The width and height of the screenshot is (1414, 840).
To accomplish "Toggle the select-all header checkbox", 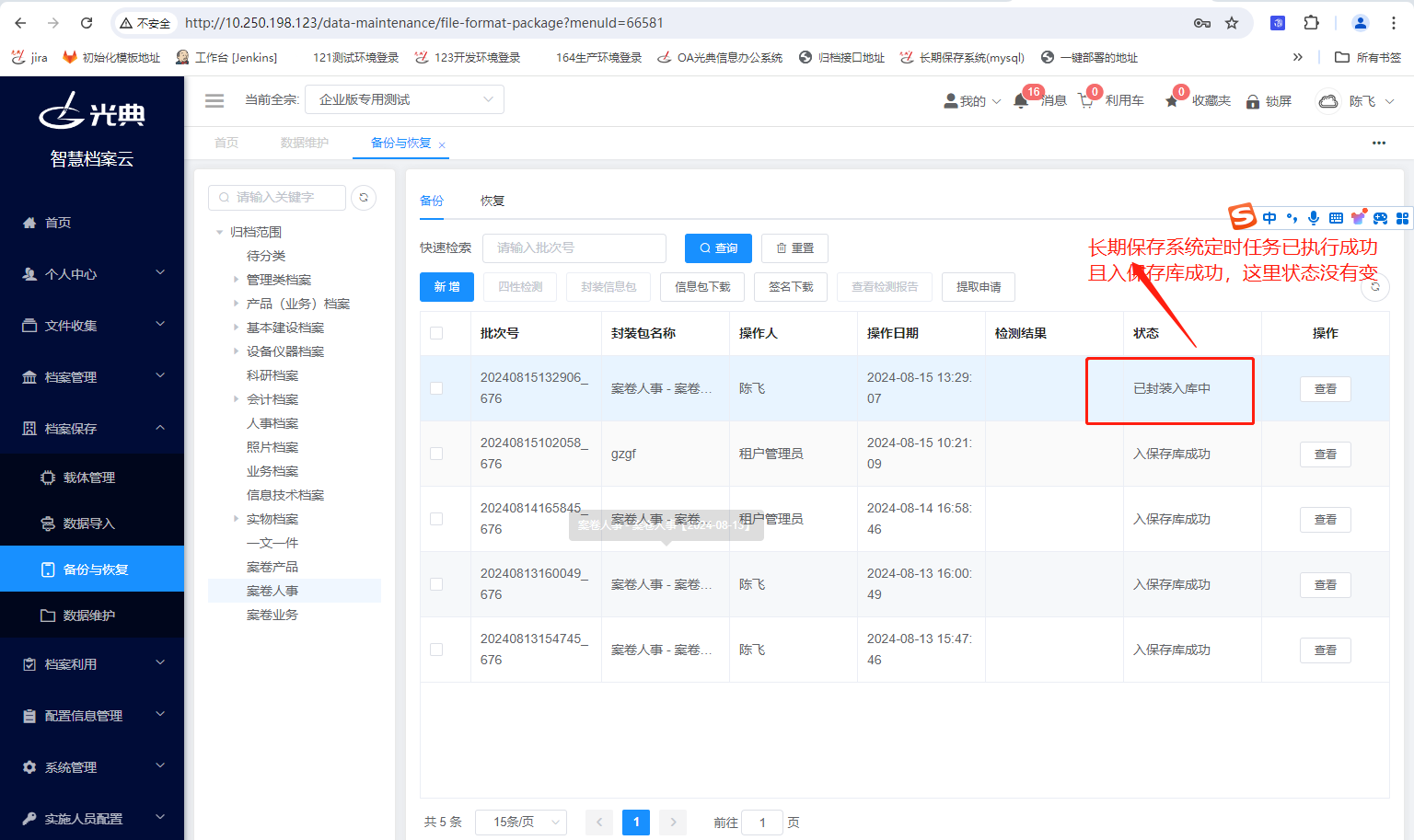I will (x=436, y=333).
